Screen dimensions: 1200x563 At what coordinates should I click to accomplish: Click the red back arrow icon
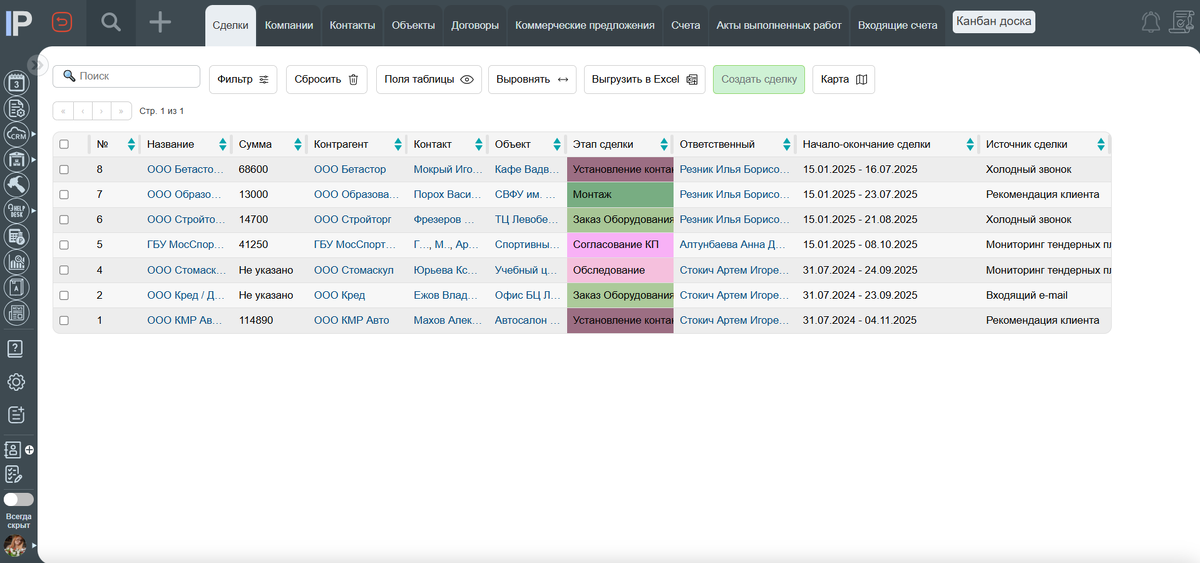[63, 22]
